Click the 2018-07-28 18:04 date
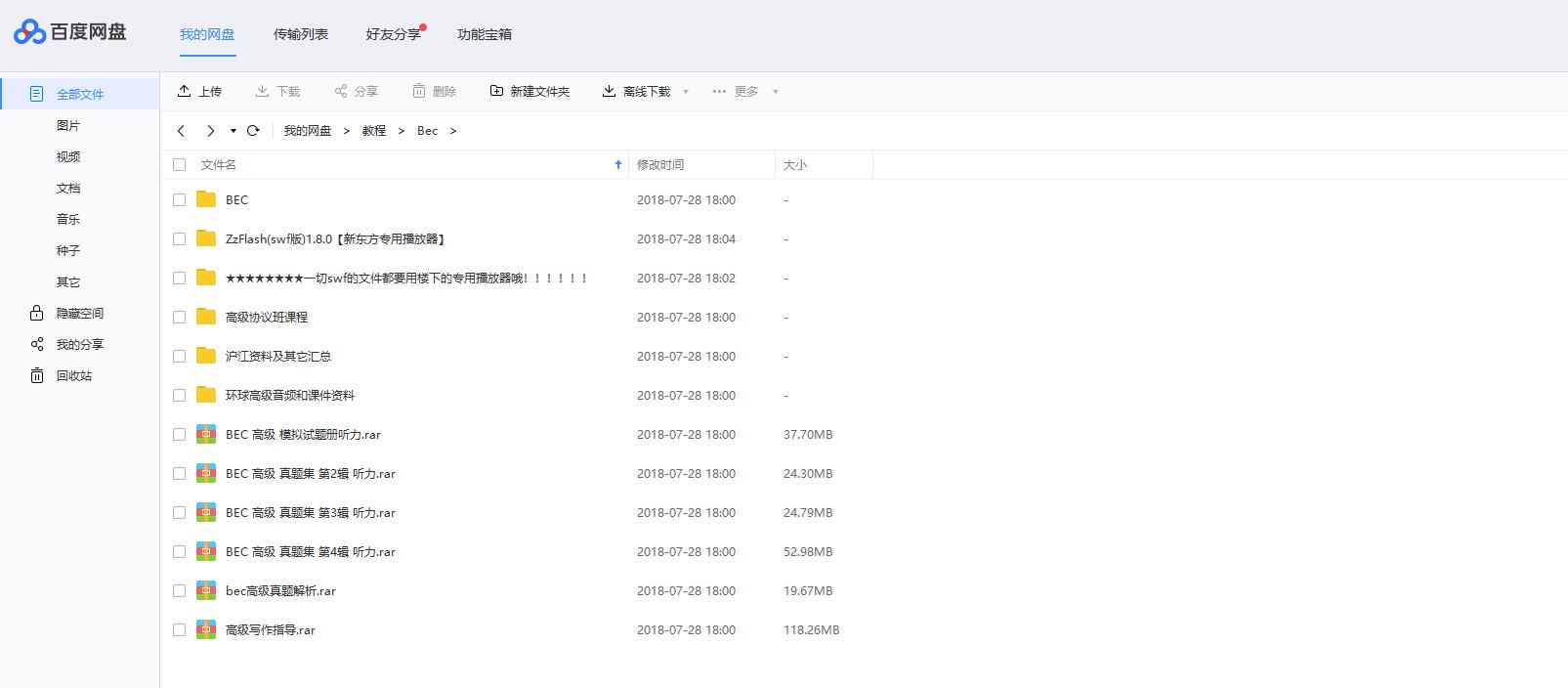The image size is (1568, 688). click(x=687, y=238)
